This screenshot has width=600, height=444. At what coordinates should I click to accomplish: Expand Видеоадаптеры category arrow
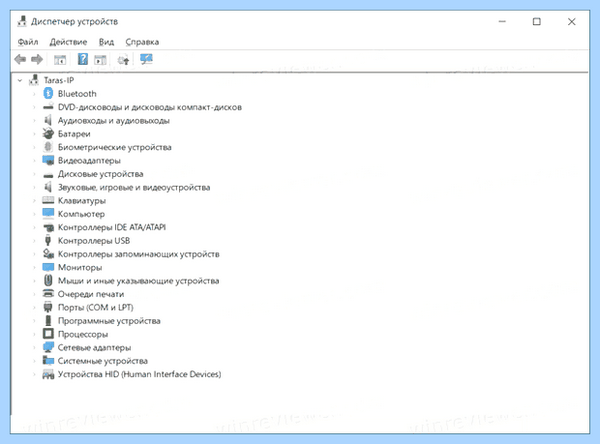[34, 161]
